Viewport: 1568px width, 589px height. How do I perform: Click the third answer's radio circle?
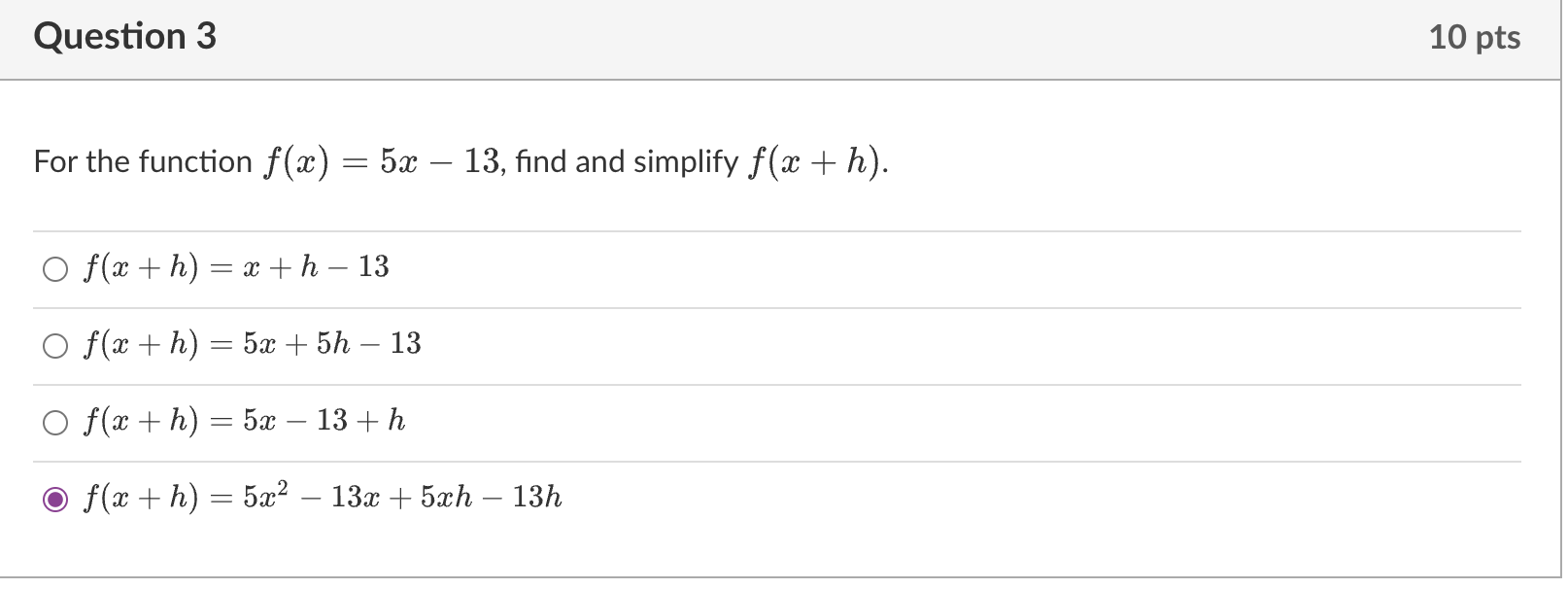[x=55, y=422]
